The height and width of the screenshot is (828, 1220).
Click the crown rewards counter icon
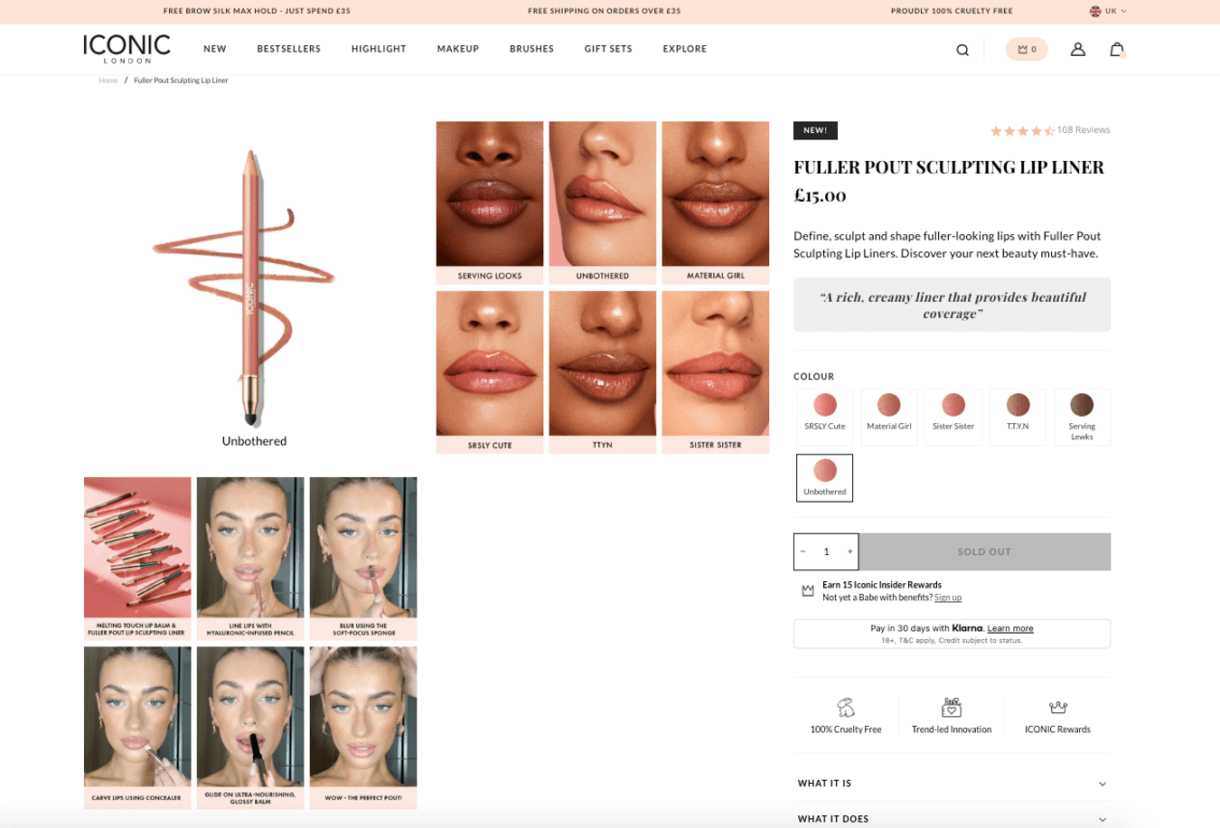pyautogui.click(x=1027, y=49)
